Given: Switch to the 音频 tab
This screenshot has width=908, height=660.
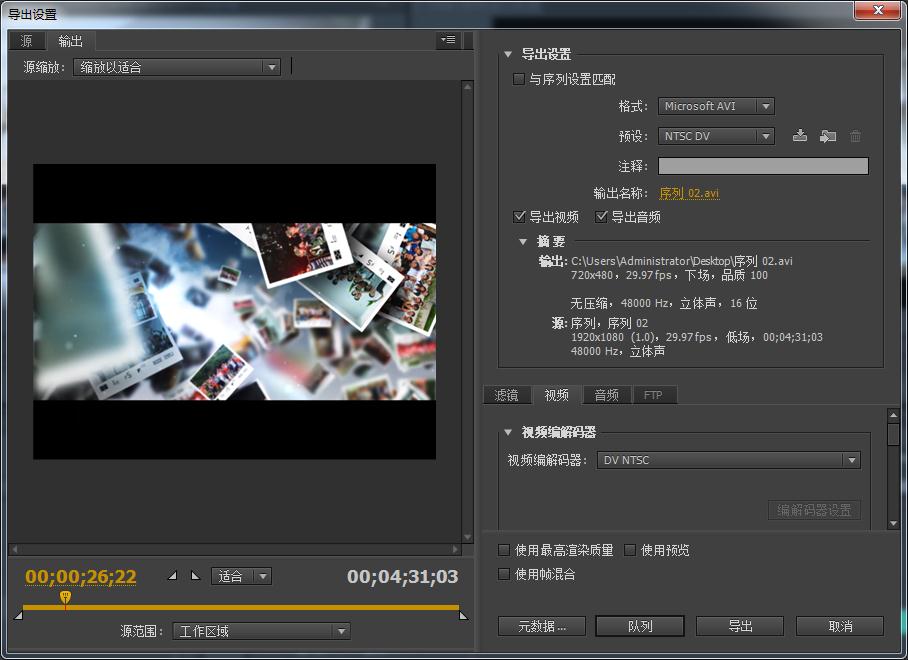Looking at the screenshot, I should pos(605,395).
